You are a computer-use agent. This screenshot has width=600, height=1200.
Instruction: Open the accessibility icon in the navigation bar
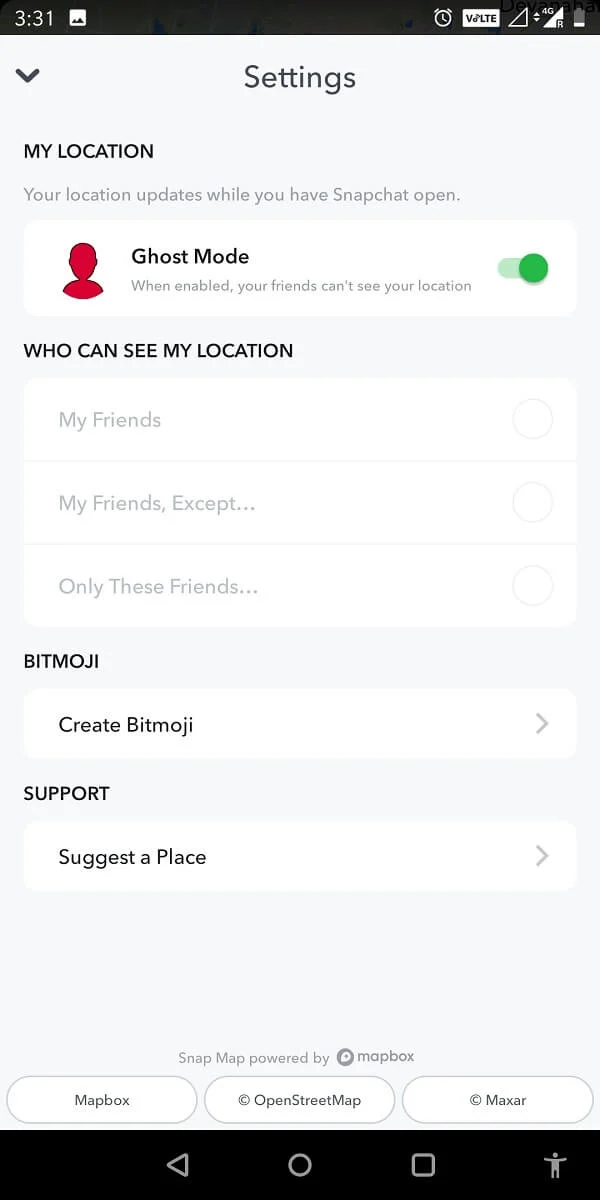point(555,1164)
